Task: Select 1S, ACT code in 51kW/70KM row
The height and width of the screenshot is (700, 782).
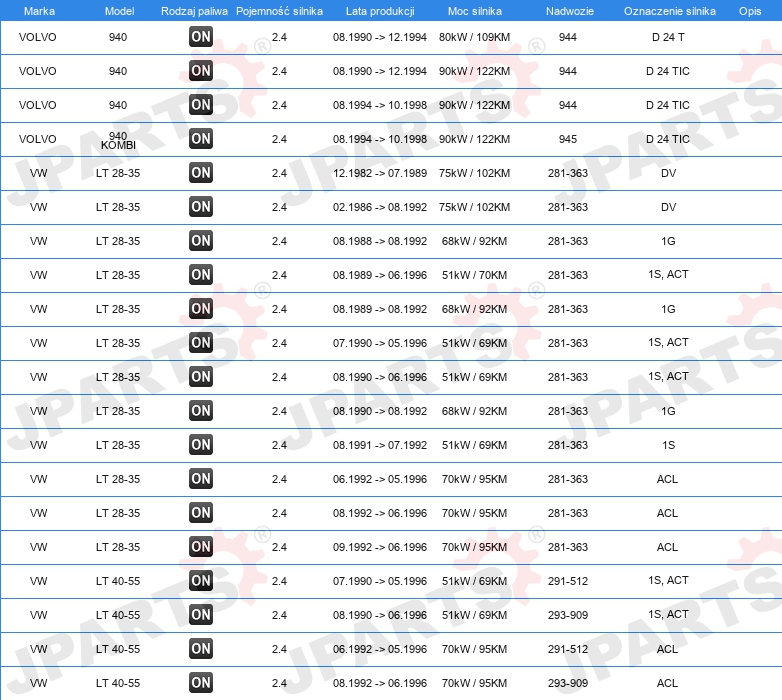Action: (668, 274)
